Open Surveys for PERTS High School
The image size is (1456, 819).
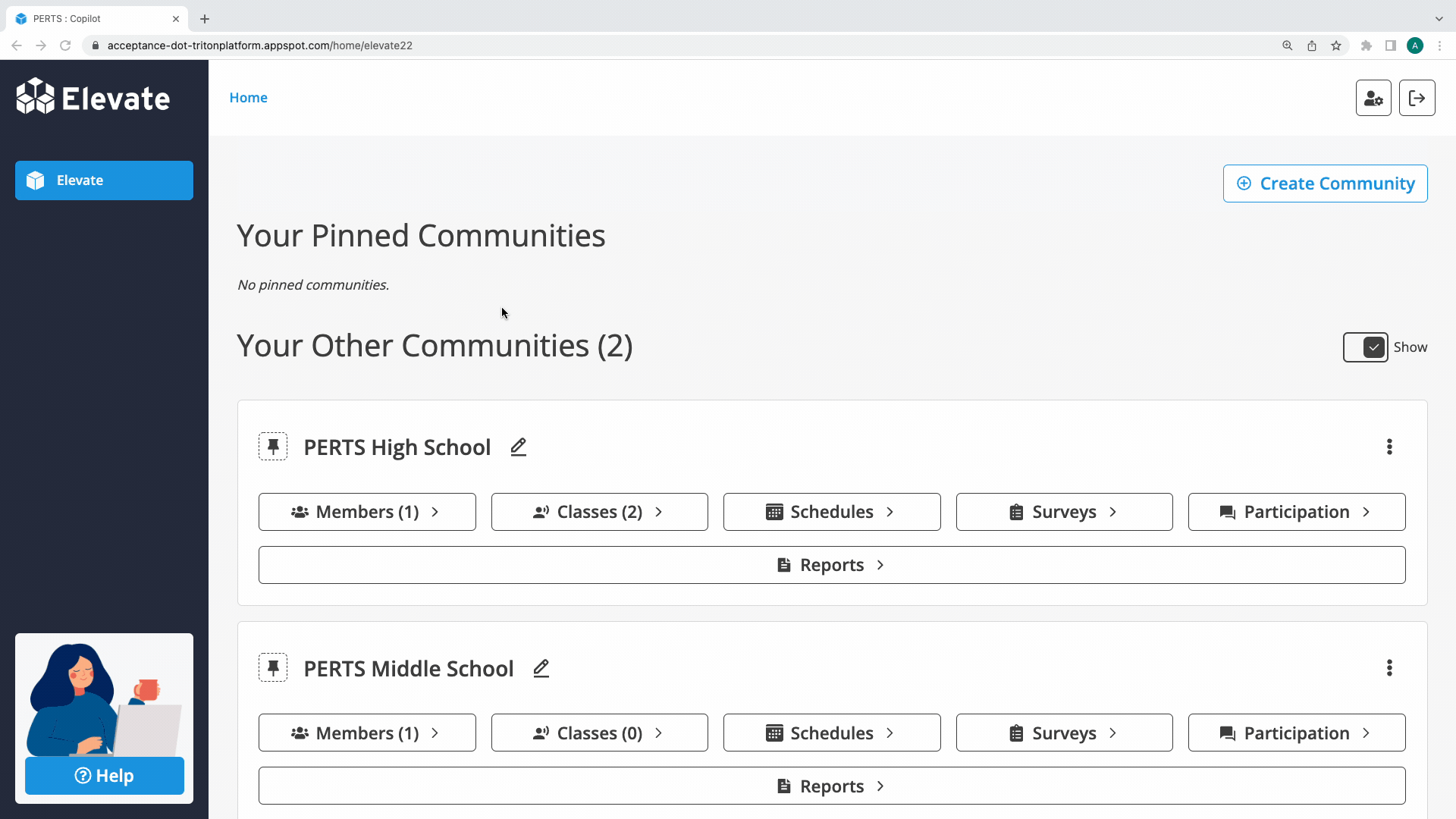[1064, 511]
